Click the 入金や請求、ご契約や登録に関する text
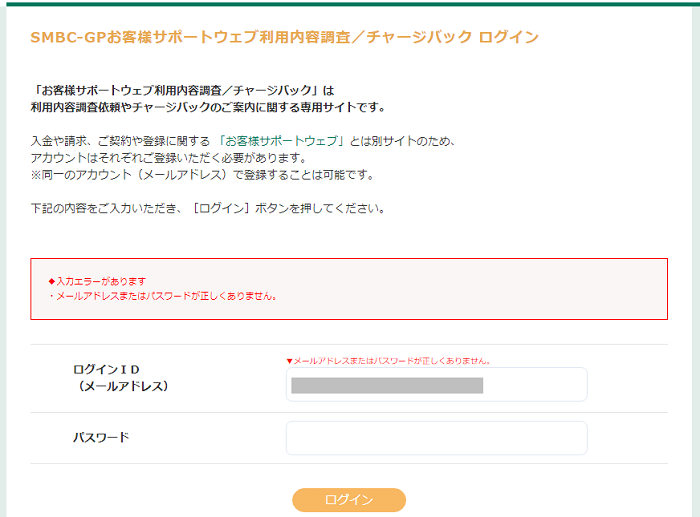This screenshot has width=700, height=517. [120, 141]
